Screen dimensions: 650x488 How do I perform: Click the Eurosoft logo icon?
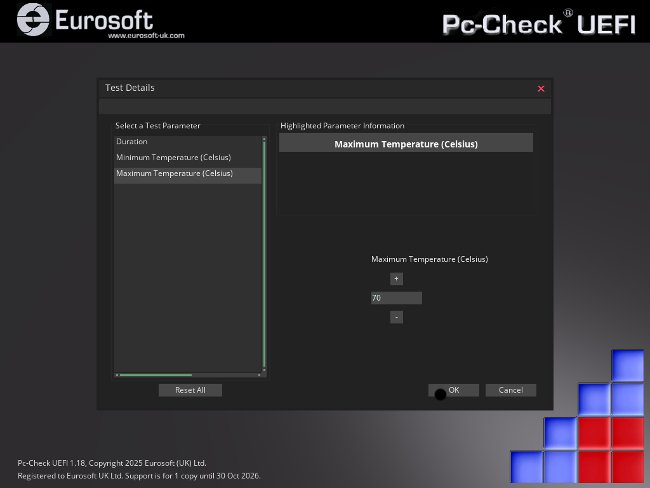(x=35, y=19)
